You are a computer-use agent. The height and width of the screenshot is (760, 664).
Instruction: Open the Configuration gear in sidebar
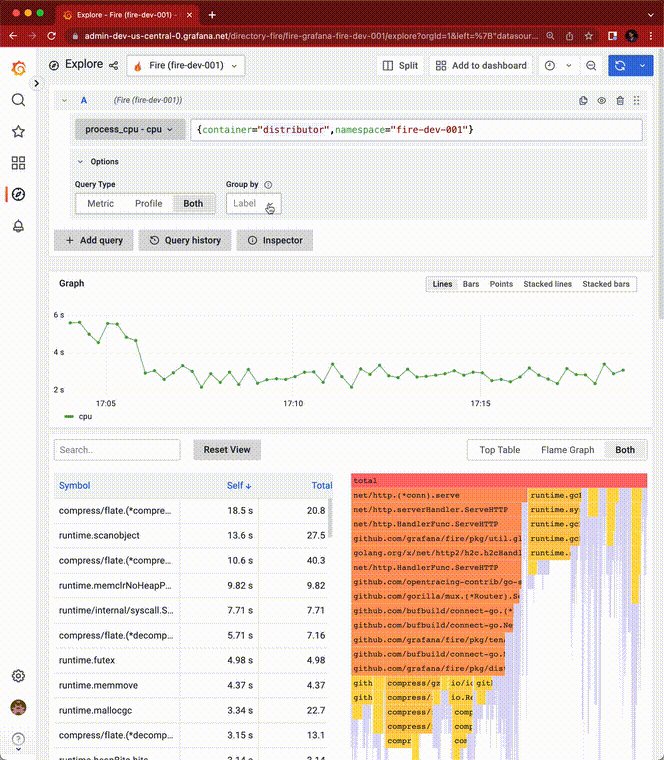18,676
